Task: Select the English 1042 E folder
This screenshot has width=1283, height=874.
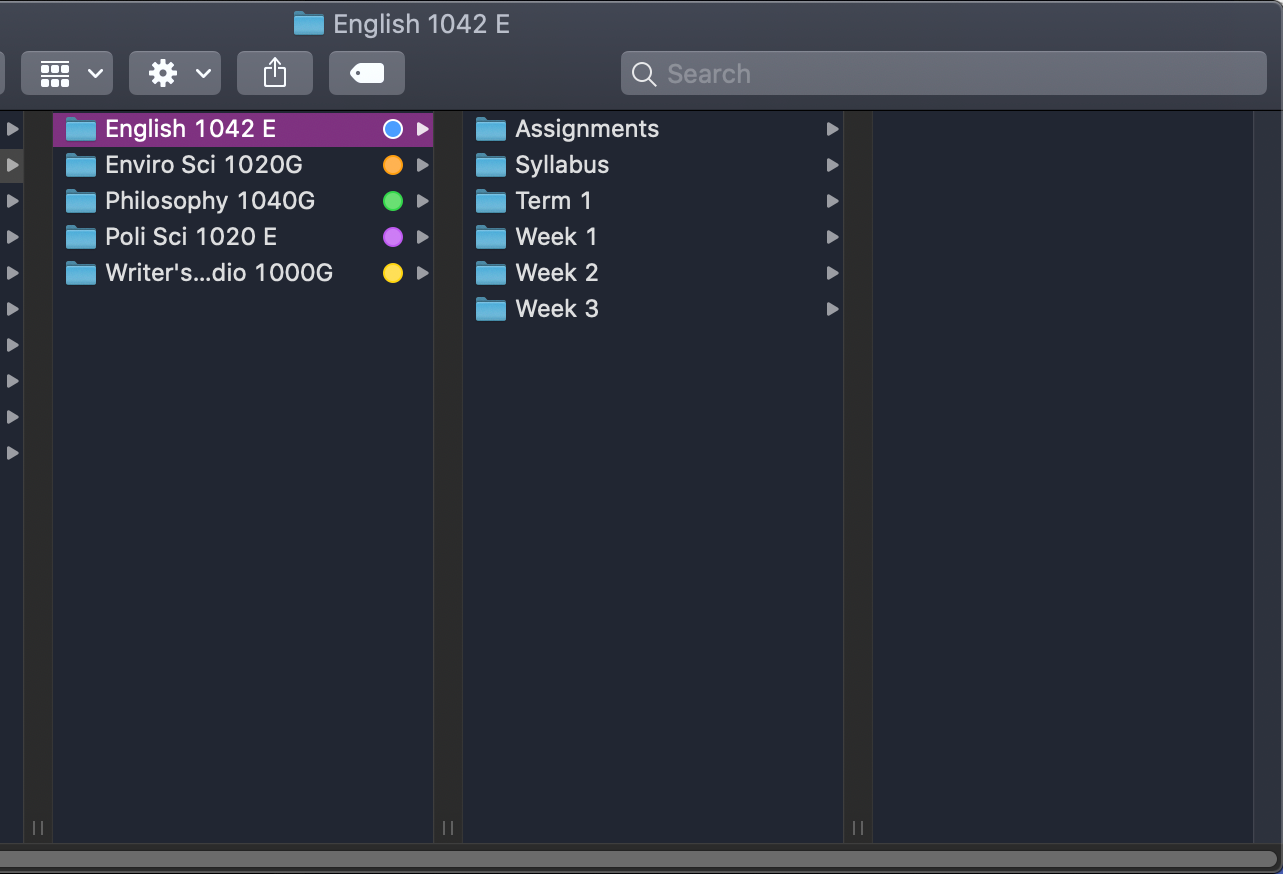Action: click(x=243, y=129)
